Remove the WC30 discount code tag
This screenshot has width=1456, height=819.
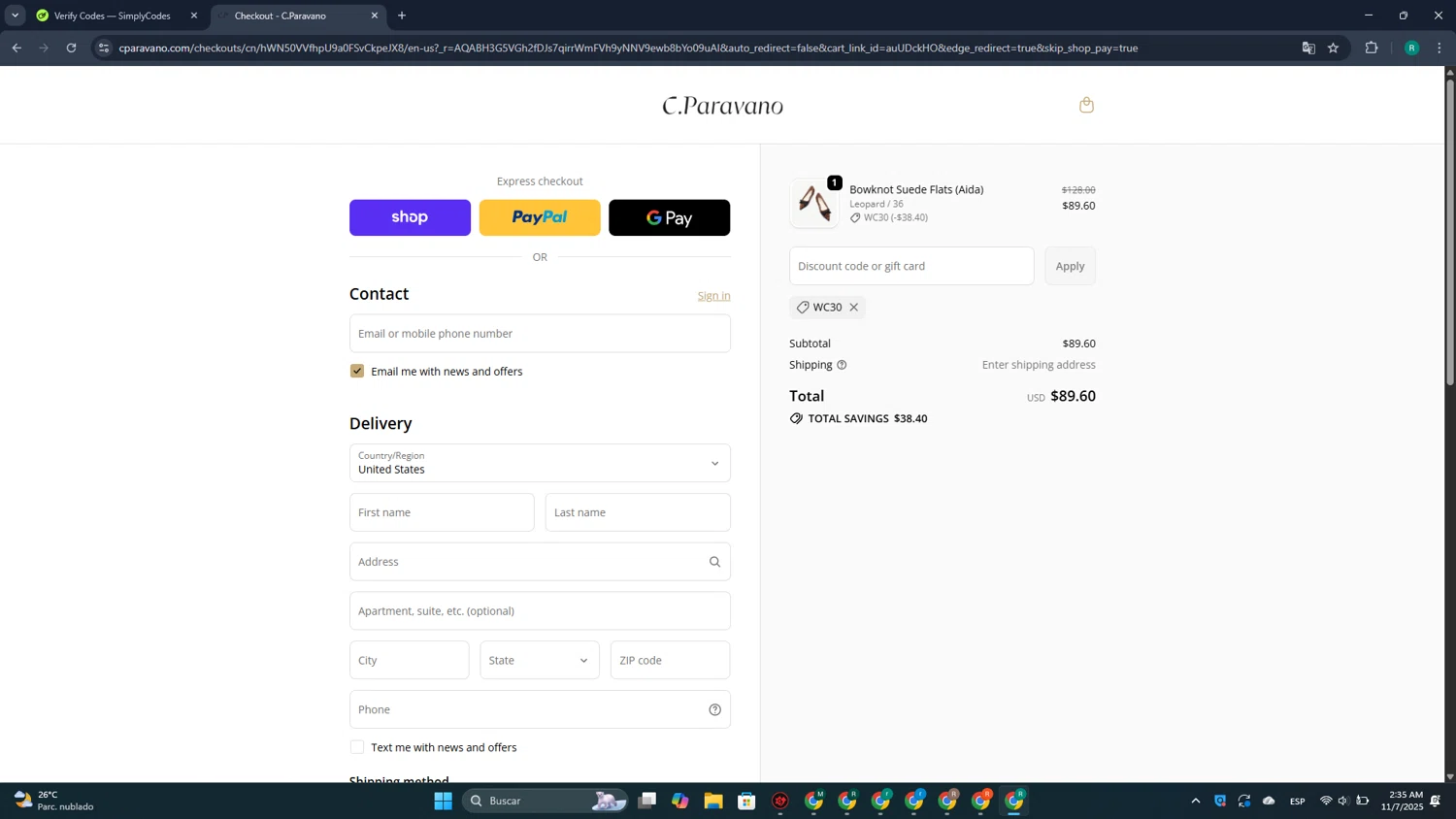[x=854, y=308]
